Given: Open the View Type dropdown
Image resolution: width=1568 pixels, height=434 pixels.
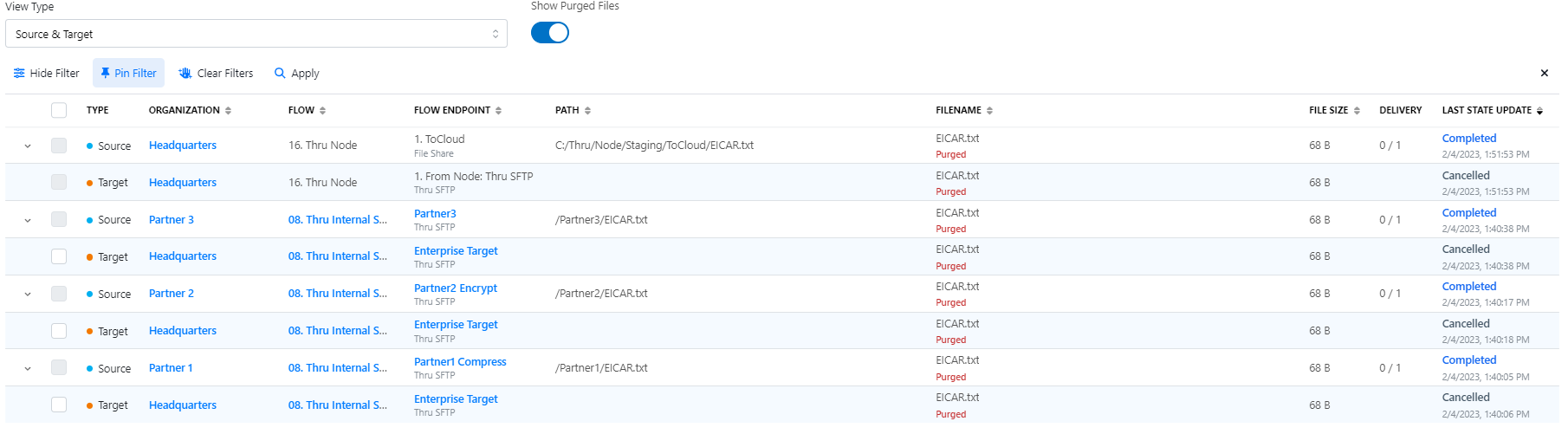Looking at the screenshot, I should (x=256, y=34).
